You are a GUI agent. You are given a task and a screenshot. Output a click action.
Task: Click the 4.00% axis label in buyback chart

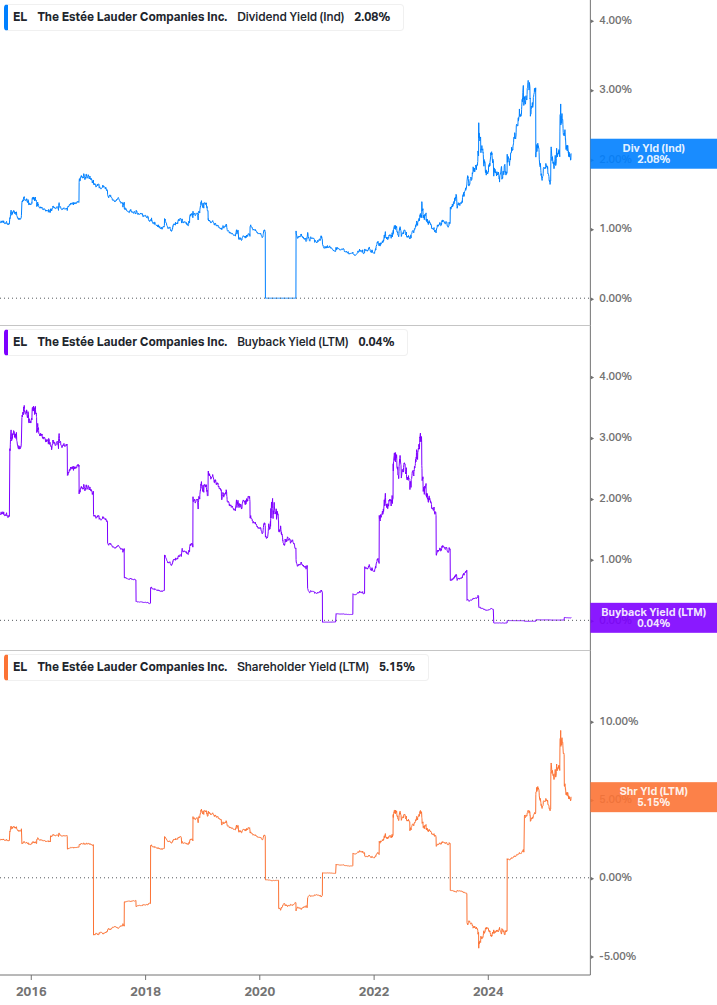(x=615, y=376)
